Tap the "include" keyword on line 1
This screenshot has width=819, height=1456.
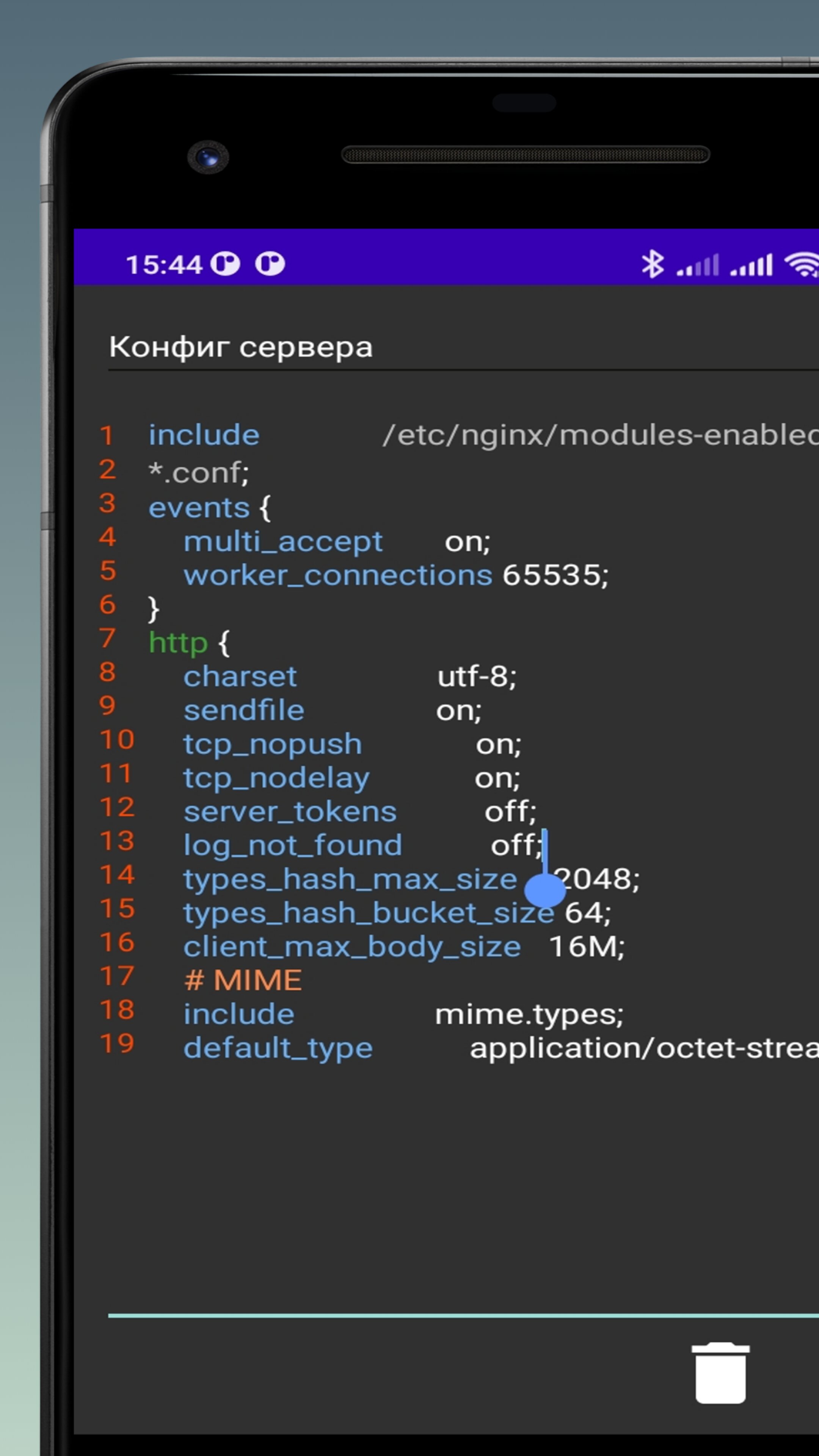[x=204, y=435]
